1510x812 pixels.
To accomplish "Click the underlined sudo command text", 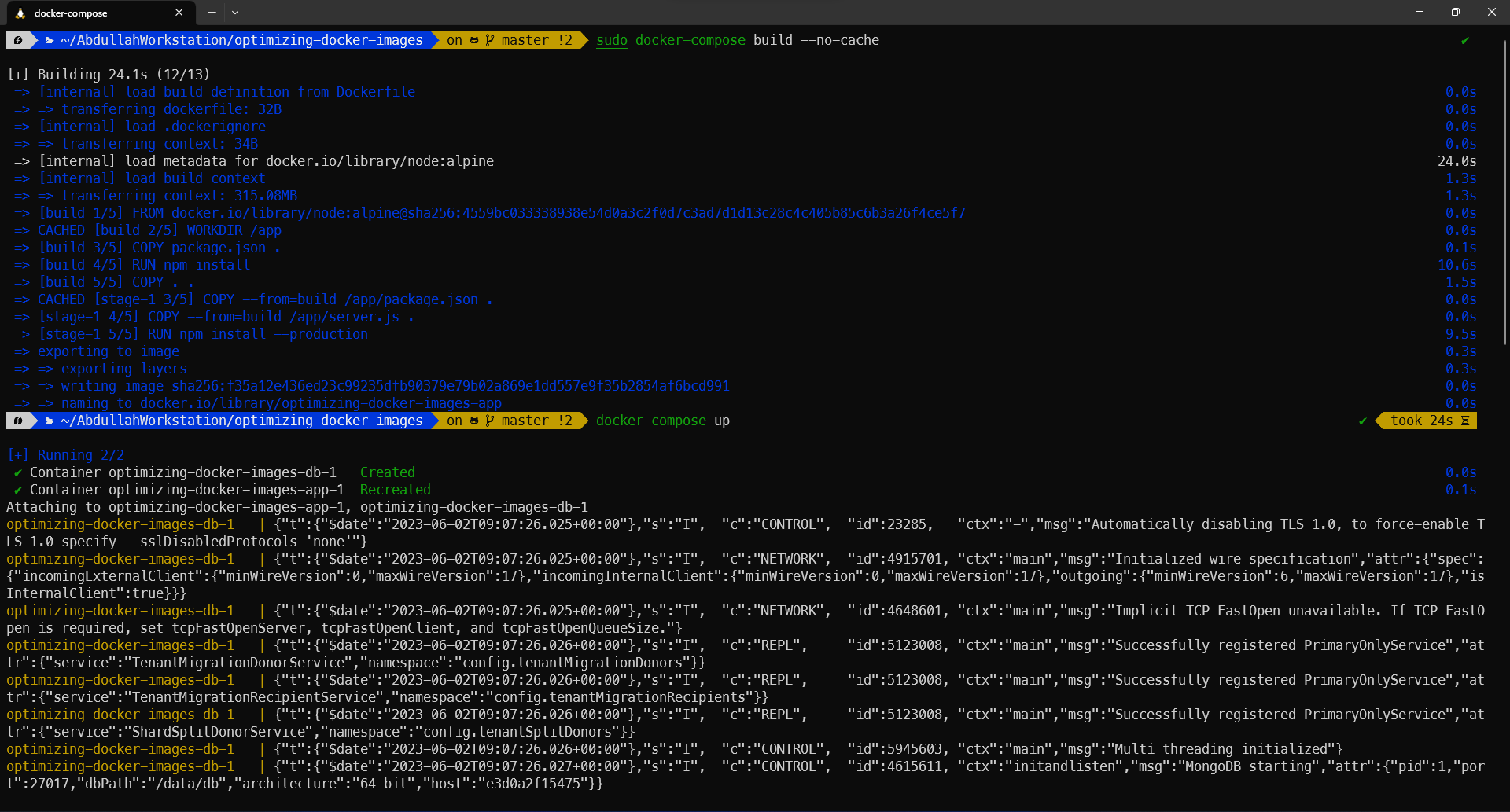I will pos(611,40).
